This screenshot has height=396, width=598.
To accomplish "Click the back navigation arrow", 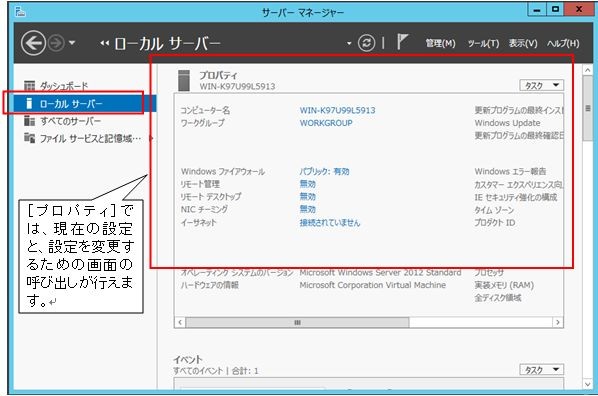I will (33, 43).
